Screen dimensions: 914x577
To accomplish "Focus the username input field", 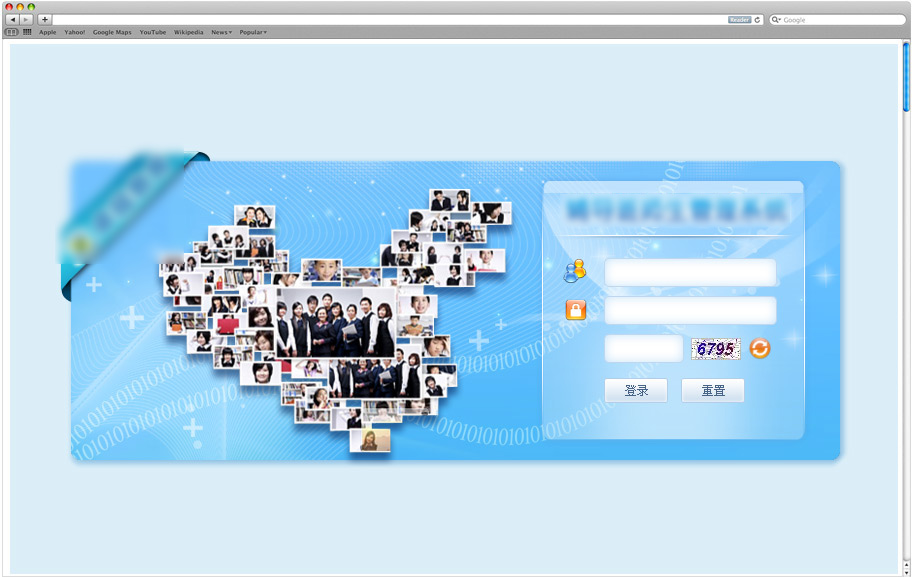I will tap(690, 272).
